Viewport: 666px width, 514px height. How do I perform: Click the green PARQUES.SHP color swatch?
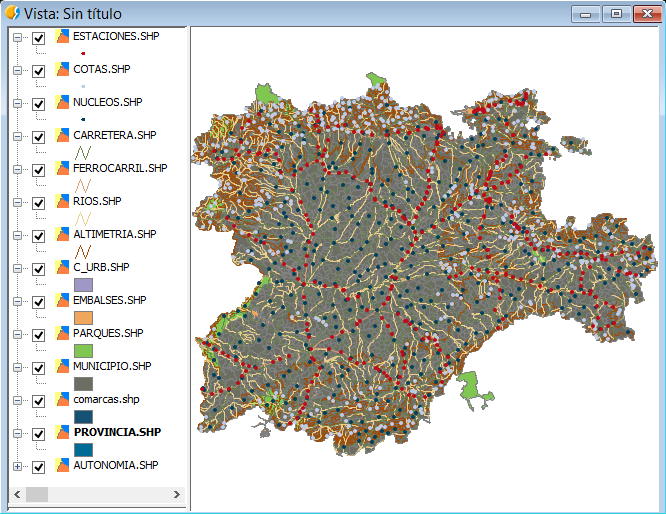coord(83,350)
